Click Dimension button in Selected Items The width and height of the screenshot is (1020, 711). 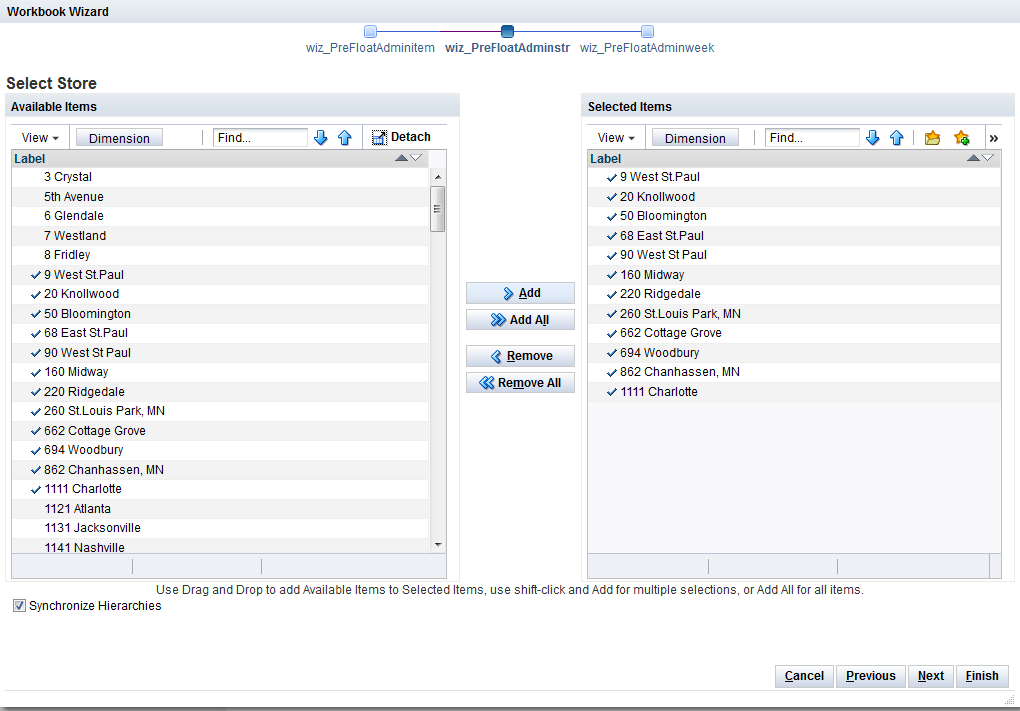pyautogui.click(x=695, y=138)
